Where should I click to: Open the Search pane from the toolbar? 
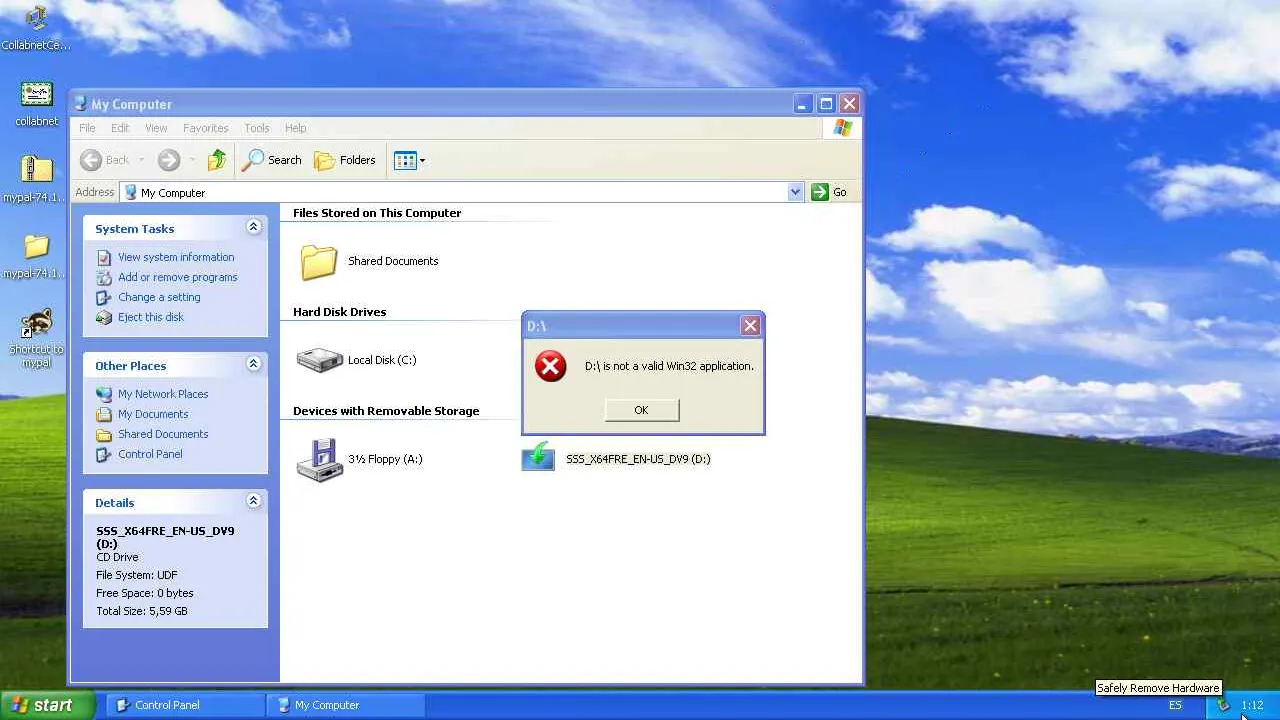click(272, 160)
